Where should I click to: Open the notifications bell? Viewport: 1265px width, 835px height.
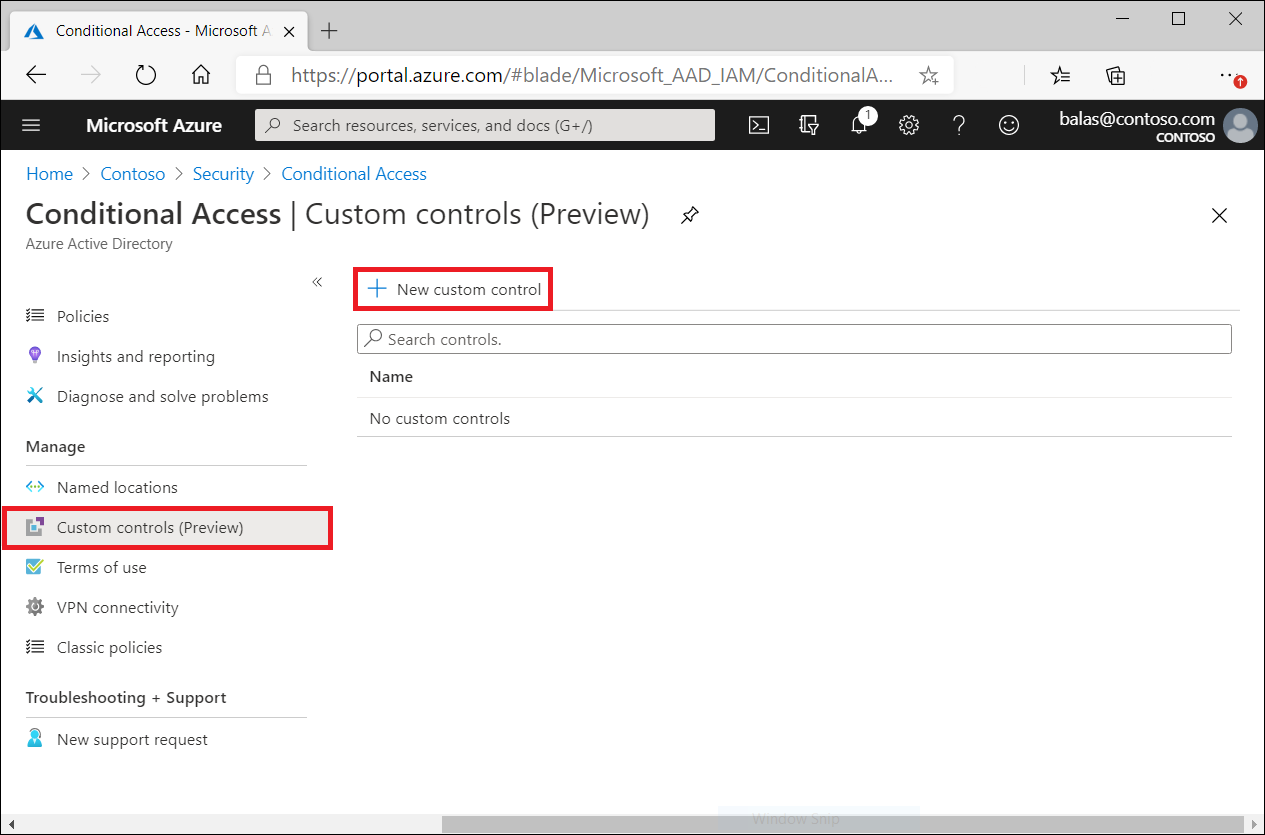point(859,125)
